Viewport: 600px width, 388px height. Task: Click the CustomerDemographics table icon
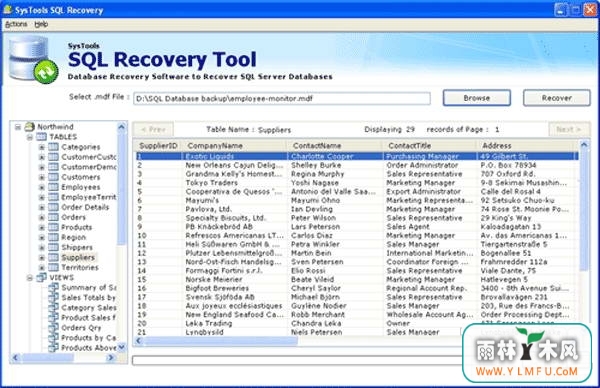pos(53,167)
